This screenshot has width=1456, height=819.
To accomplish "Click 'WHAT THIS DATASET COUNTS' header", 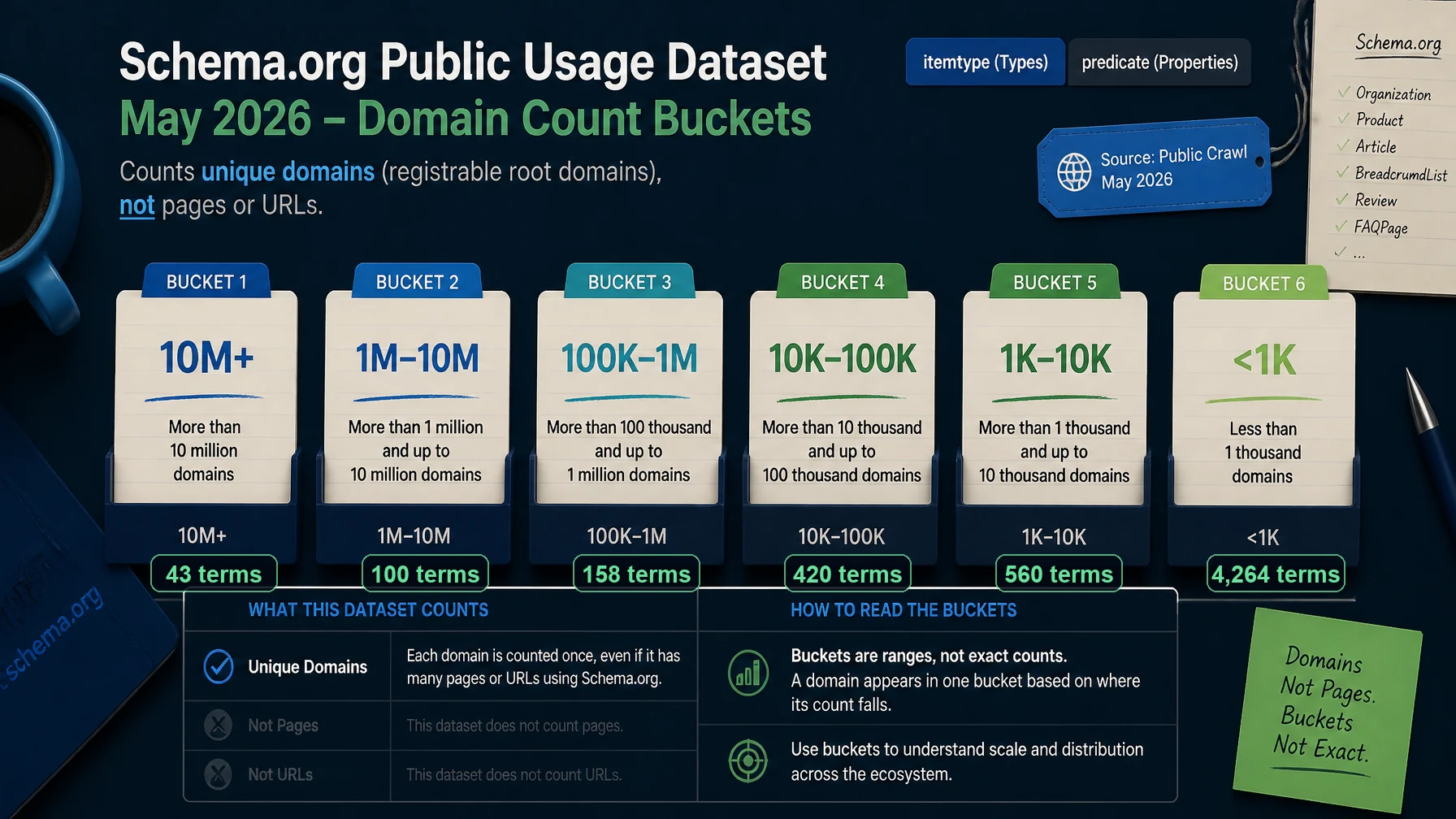I will click(x=368, y=610).
